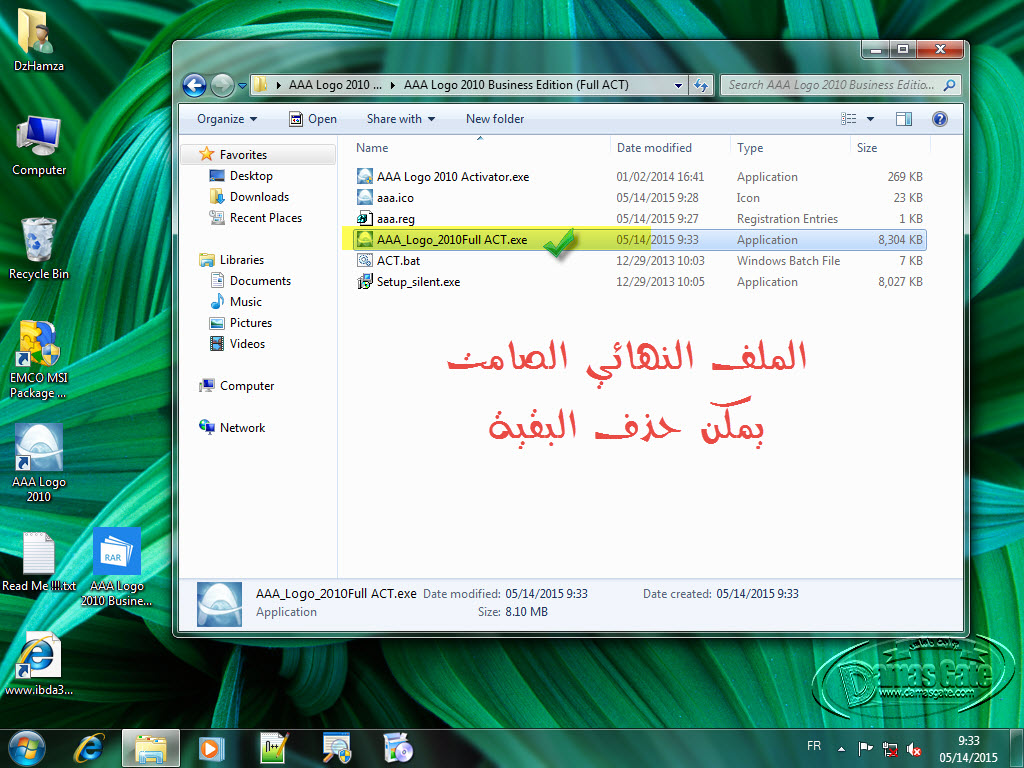
Task: Open the magnifier-and-shield app on taskbar
Action: point(336,748)
